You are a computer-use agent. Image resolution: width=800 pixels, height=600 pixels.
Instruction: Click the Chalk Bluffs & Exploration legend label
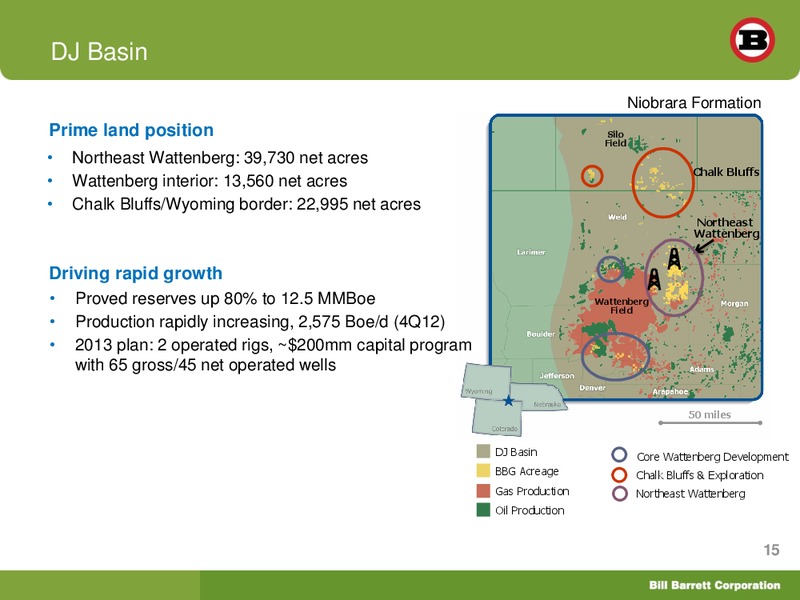tap(699, 475)
